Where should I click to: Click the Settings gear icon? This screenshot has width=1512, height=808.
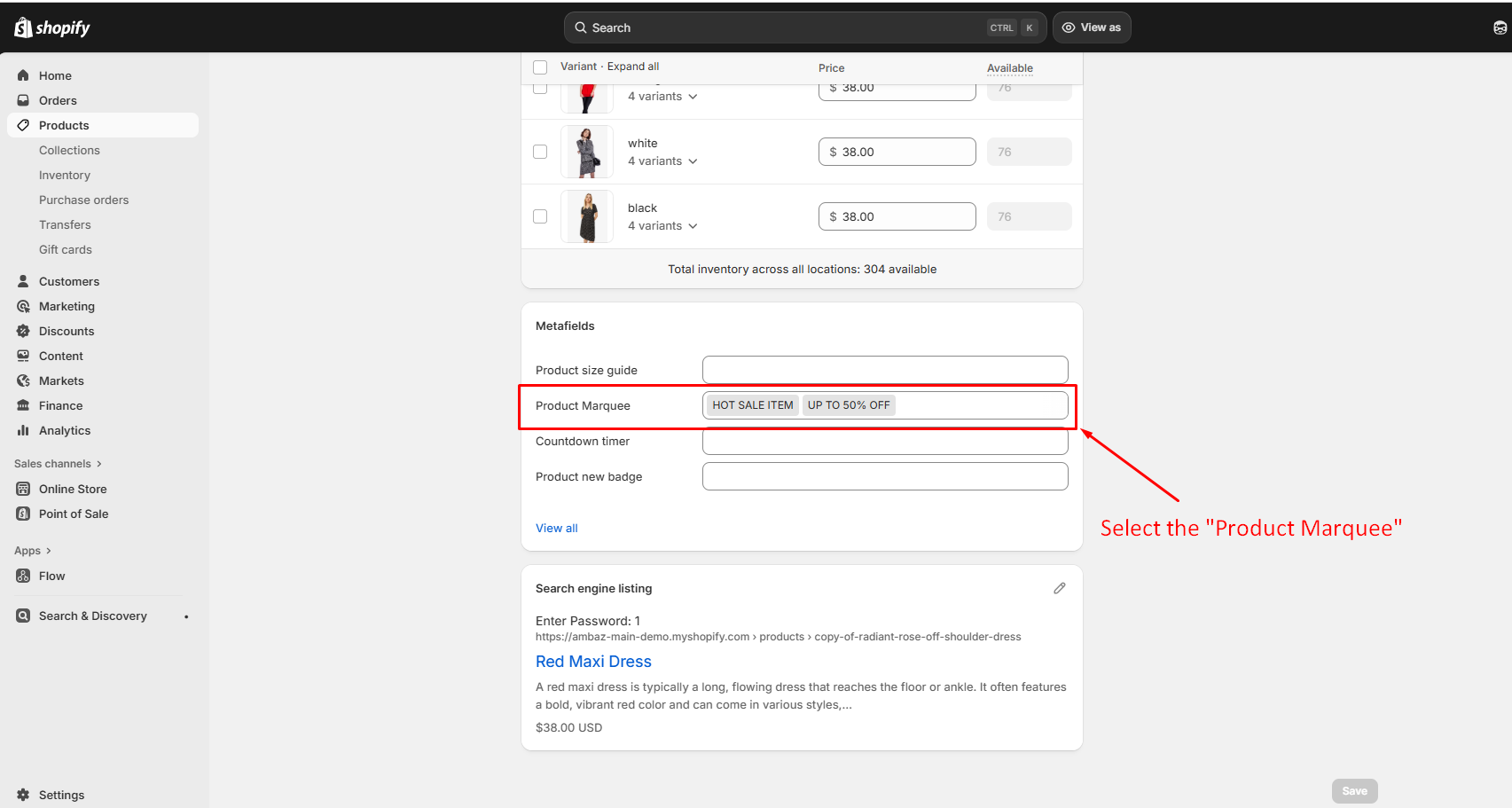(23, 795)
